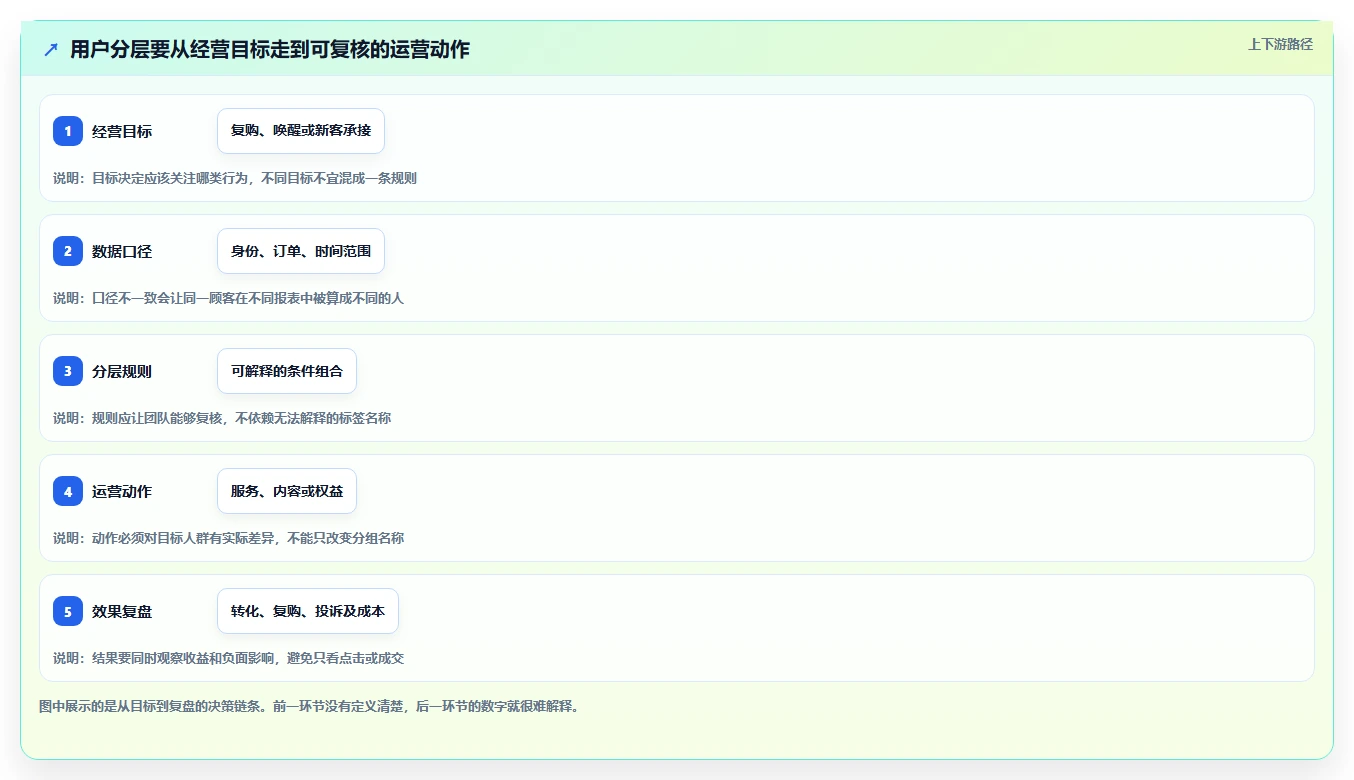This screenshot has width=1354, height=780.
Task: Click the arrow icon beside the header title
Action: 51,49
